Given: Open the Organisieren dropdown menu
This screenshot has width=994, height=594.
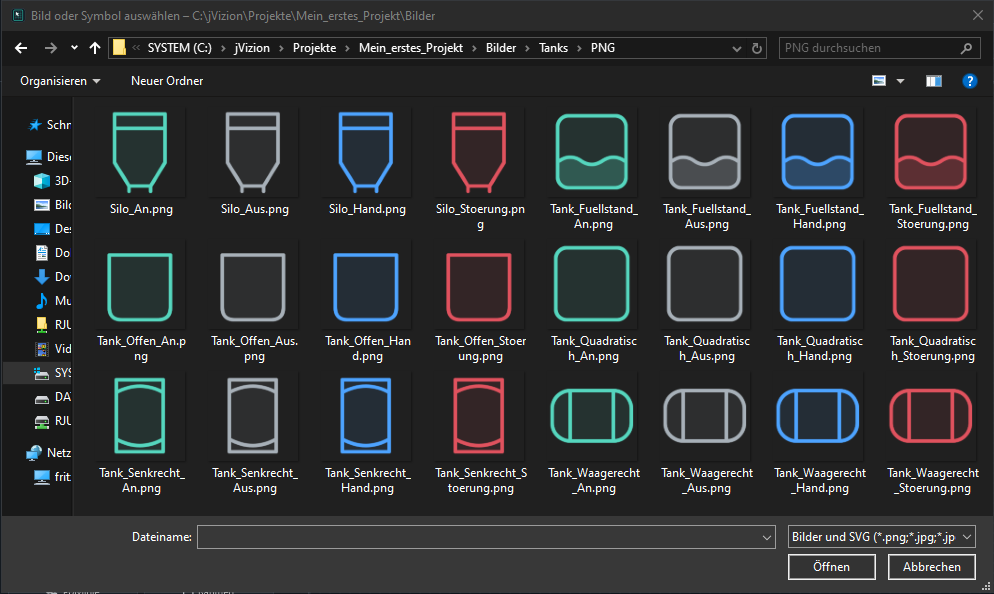Looking at the screenshot, I should [x=60, y=81].
